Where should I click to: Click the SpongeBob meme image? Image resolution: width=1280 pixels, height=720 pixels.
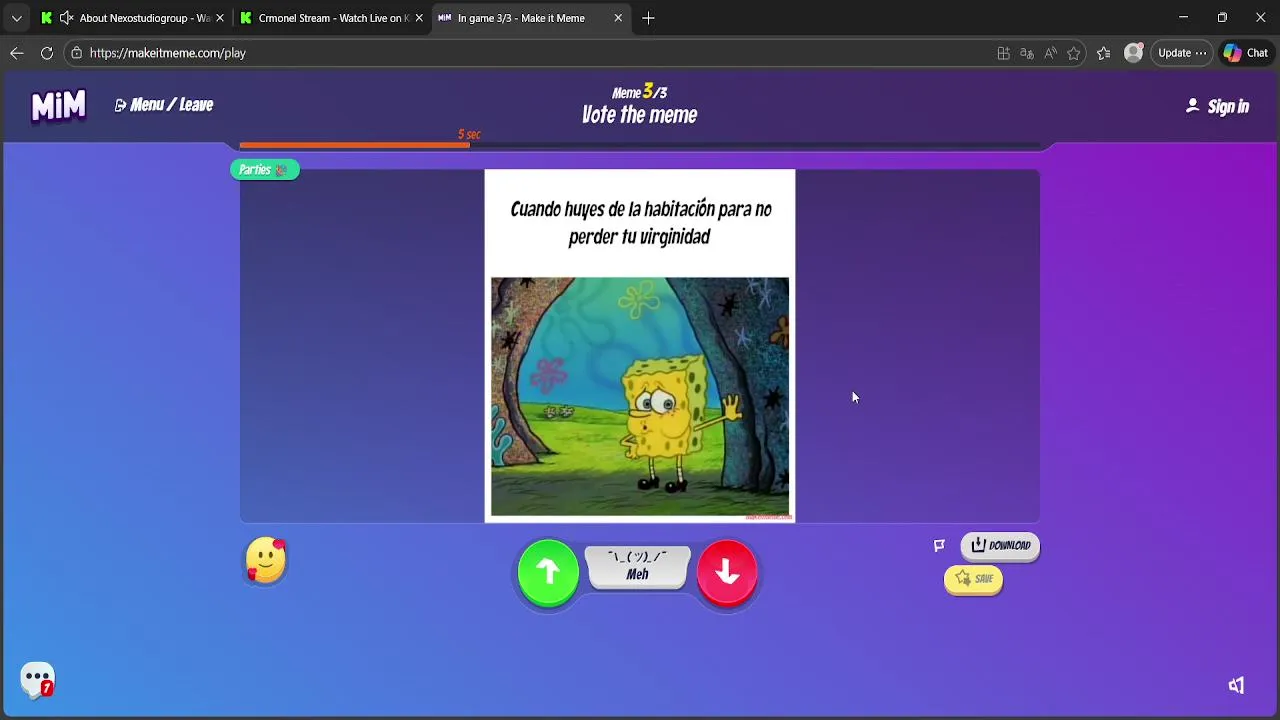tap(640, 397)
